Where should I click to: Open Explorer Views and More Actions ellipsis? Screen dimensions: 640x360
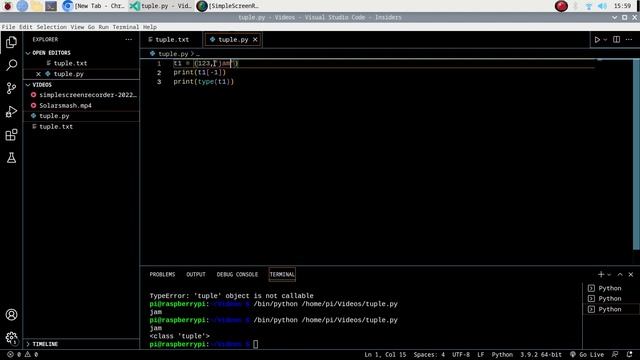click(129, 40)
